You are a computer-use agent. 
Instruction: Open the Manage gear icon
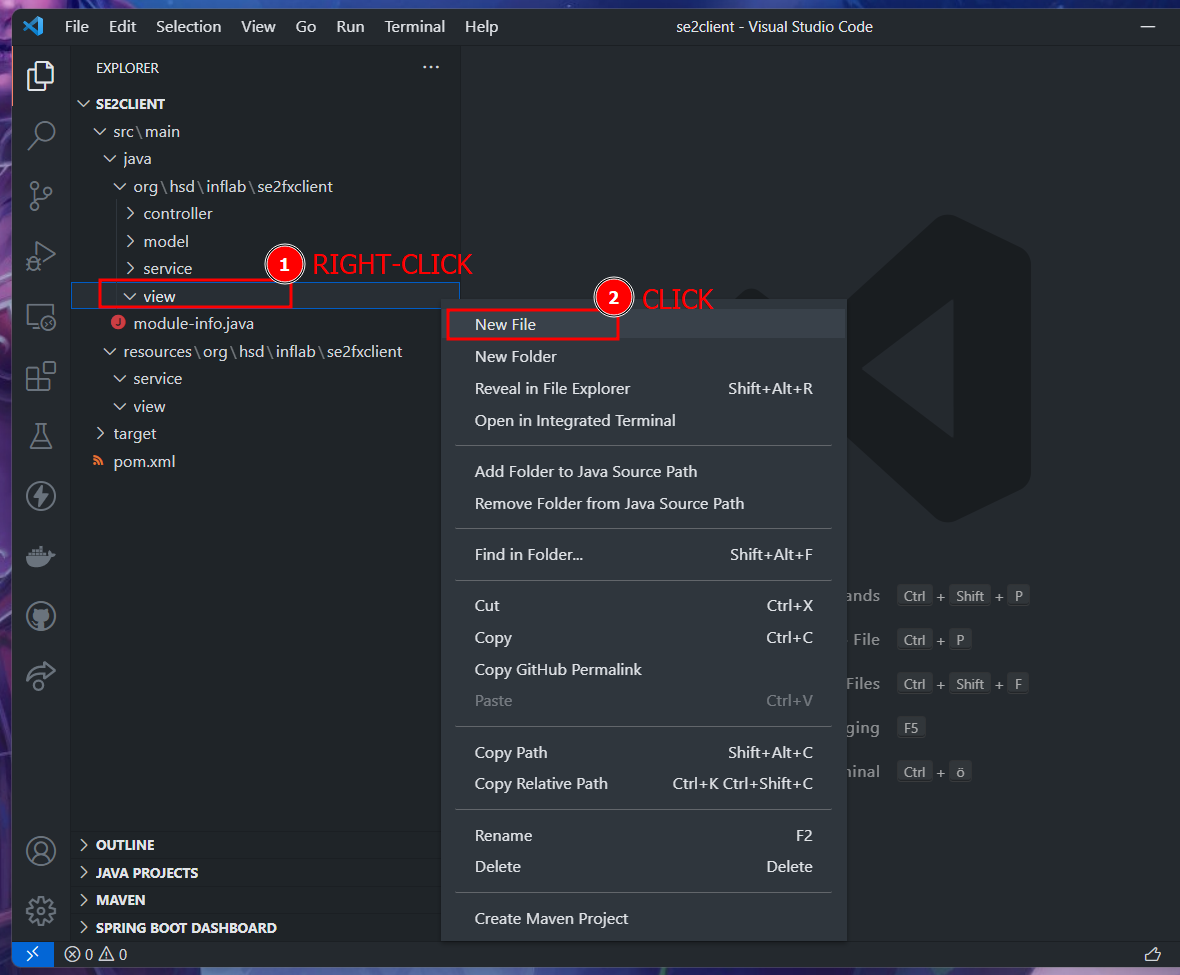coord(41,910)
